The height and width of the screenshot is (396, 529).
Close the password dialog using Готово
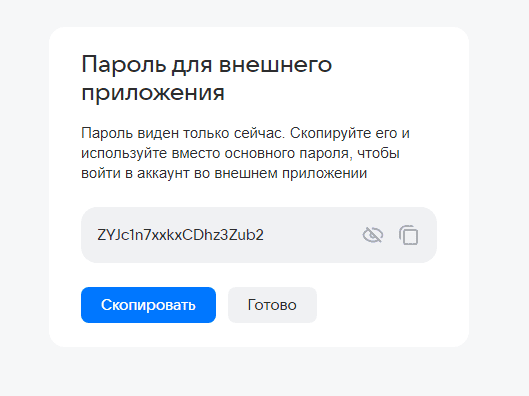272,305
